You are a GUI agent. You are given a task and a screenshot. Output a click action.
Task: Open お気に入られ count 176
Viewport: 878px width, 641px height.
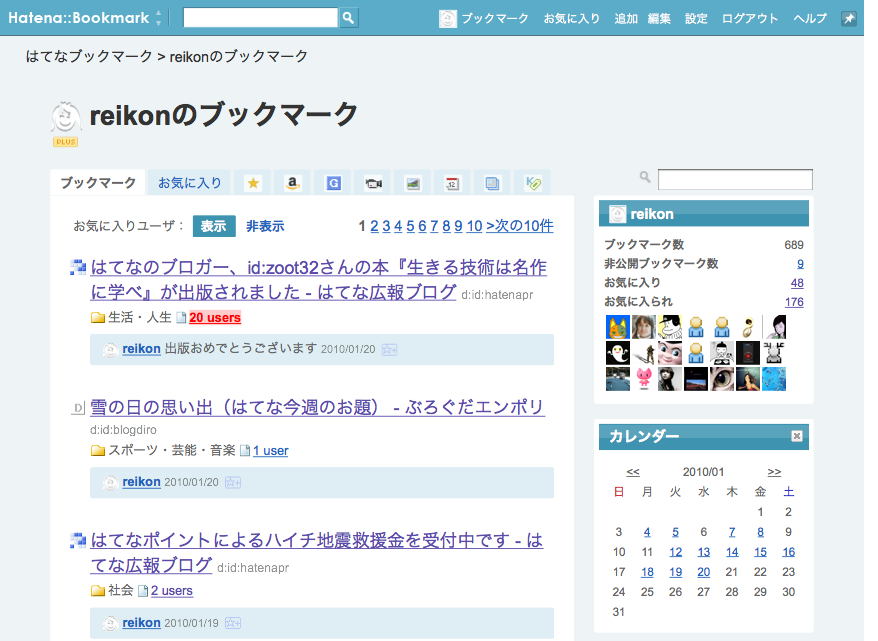tap(794, 302)
